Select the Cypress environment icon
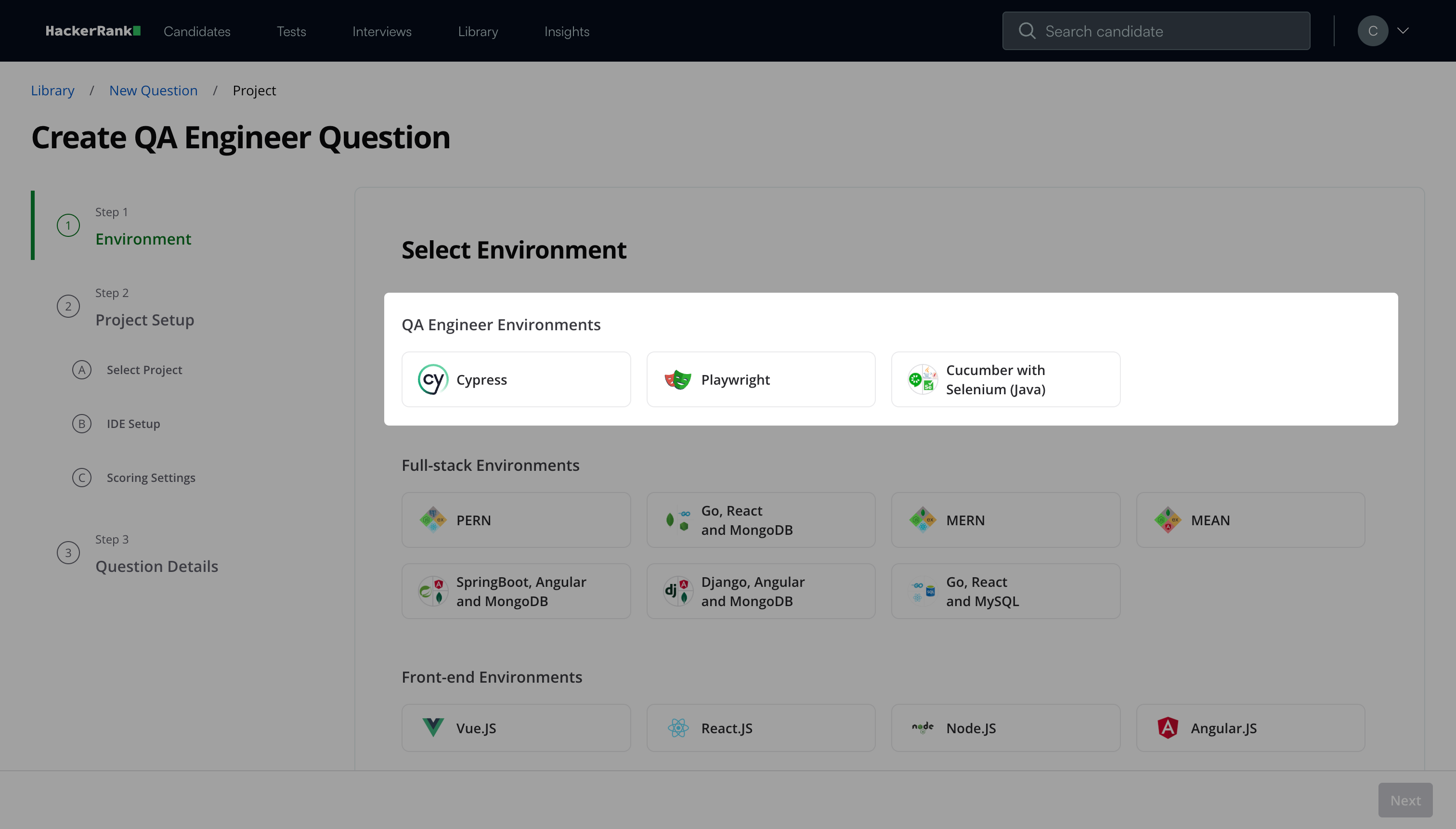The height and width of the screenshot is (829, 1456). [x=433, y=379]
